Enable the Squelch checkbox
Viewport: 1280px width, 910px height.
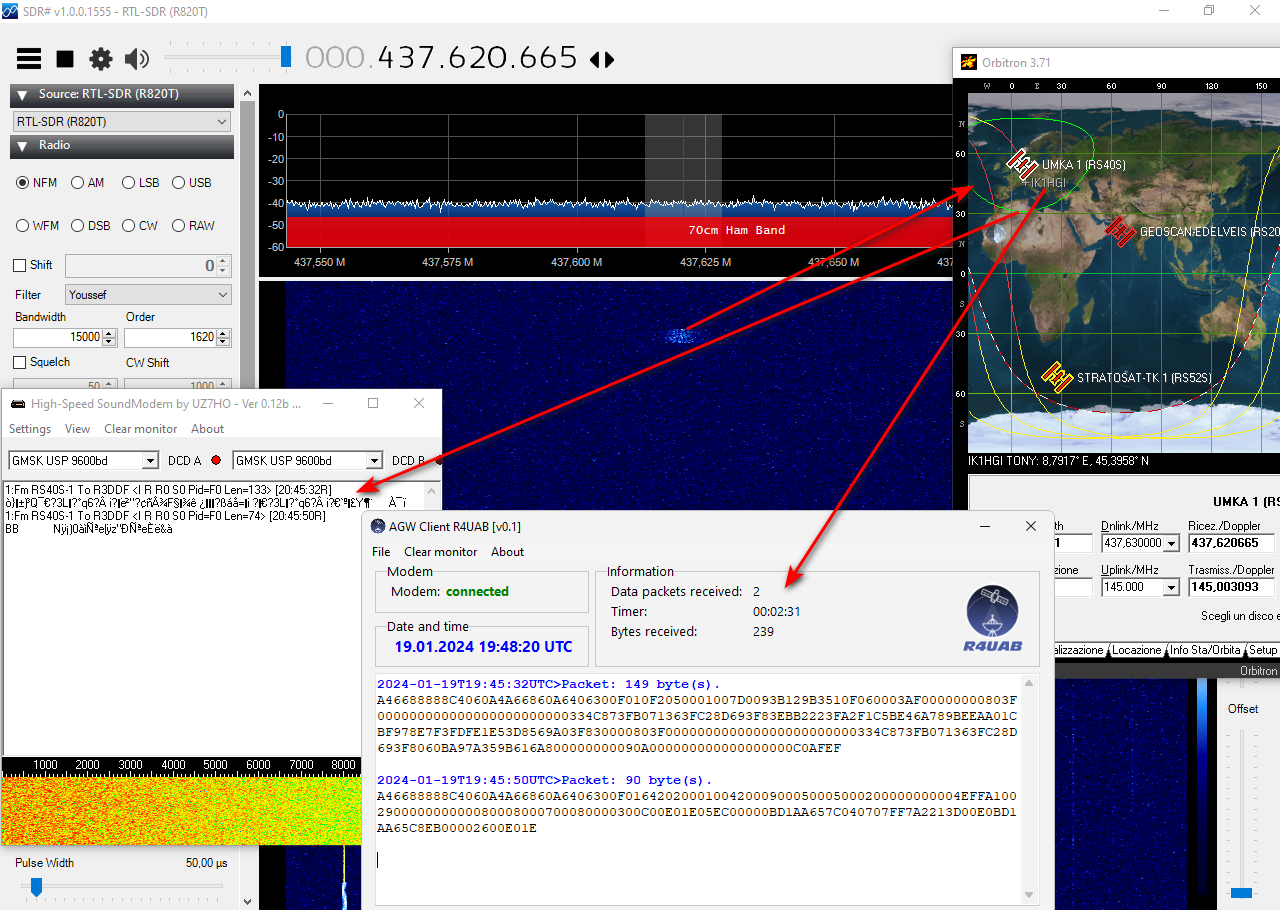tap(20, 362)
